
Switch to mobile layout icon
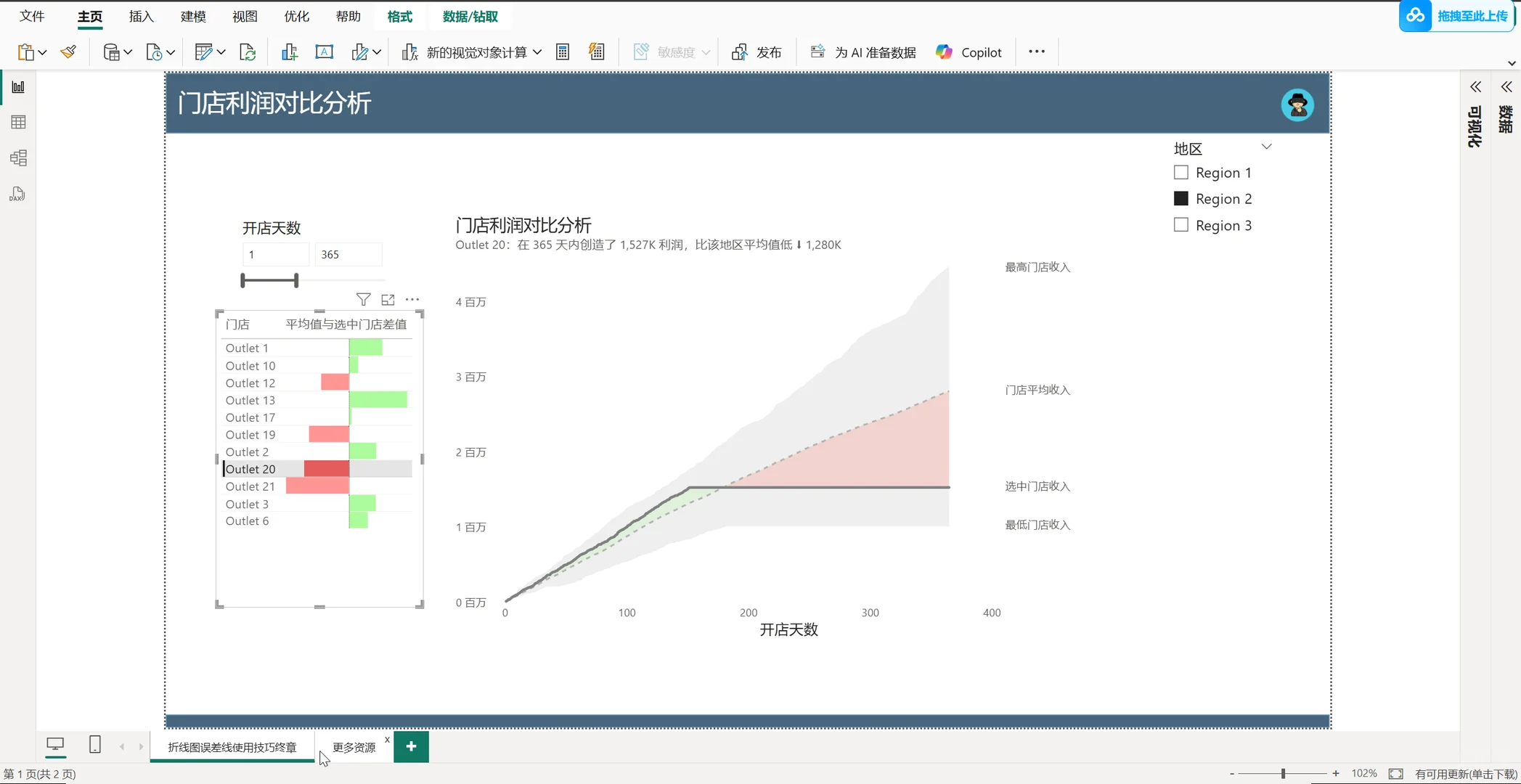coord(94,745)
